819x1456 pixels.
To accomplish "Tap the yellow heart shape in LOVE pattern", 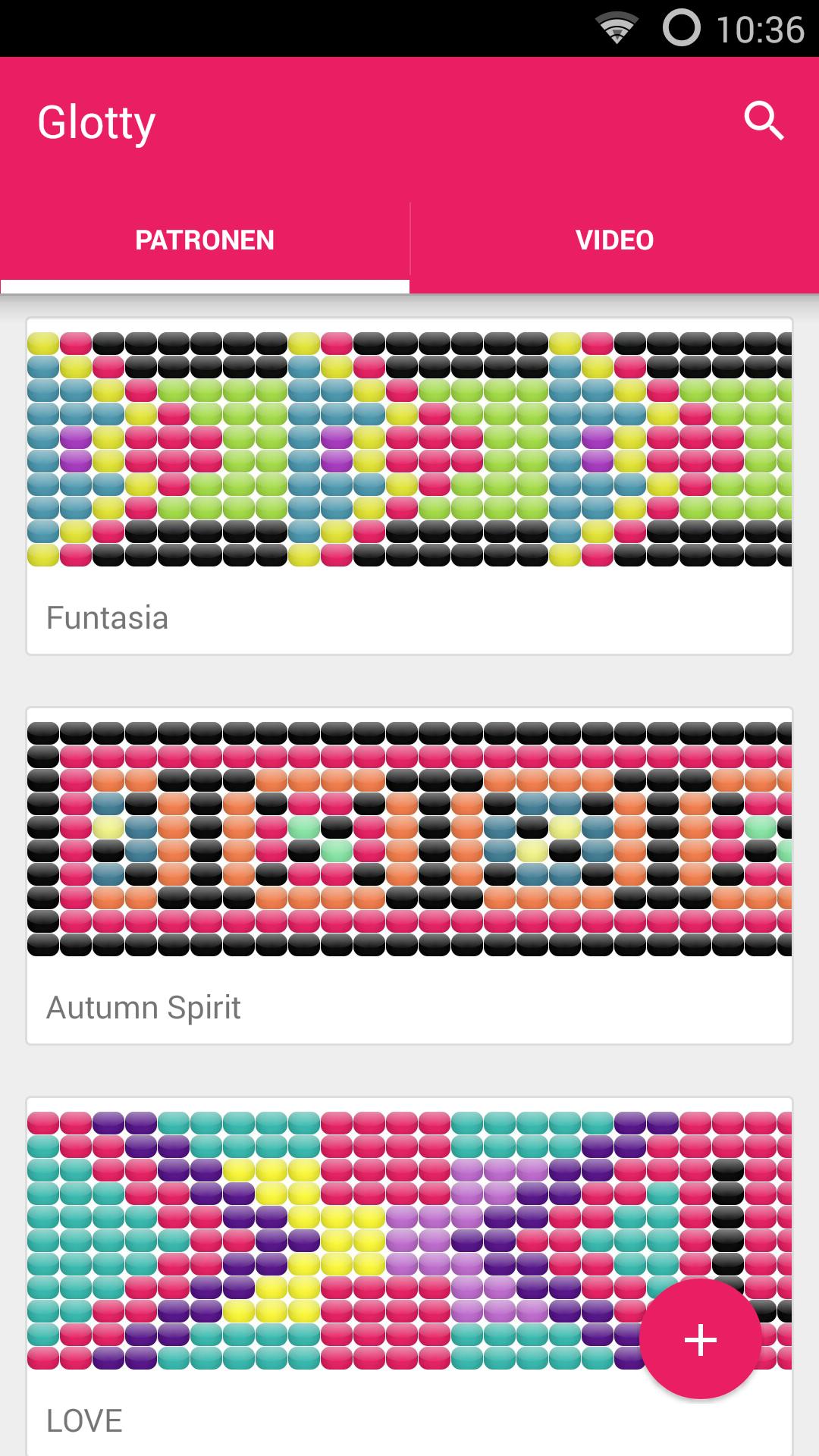I will click(x=303, y=1241).
